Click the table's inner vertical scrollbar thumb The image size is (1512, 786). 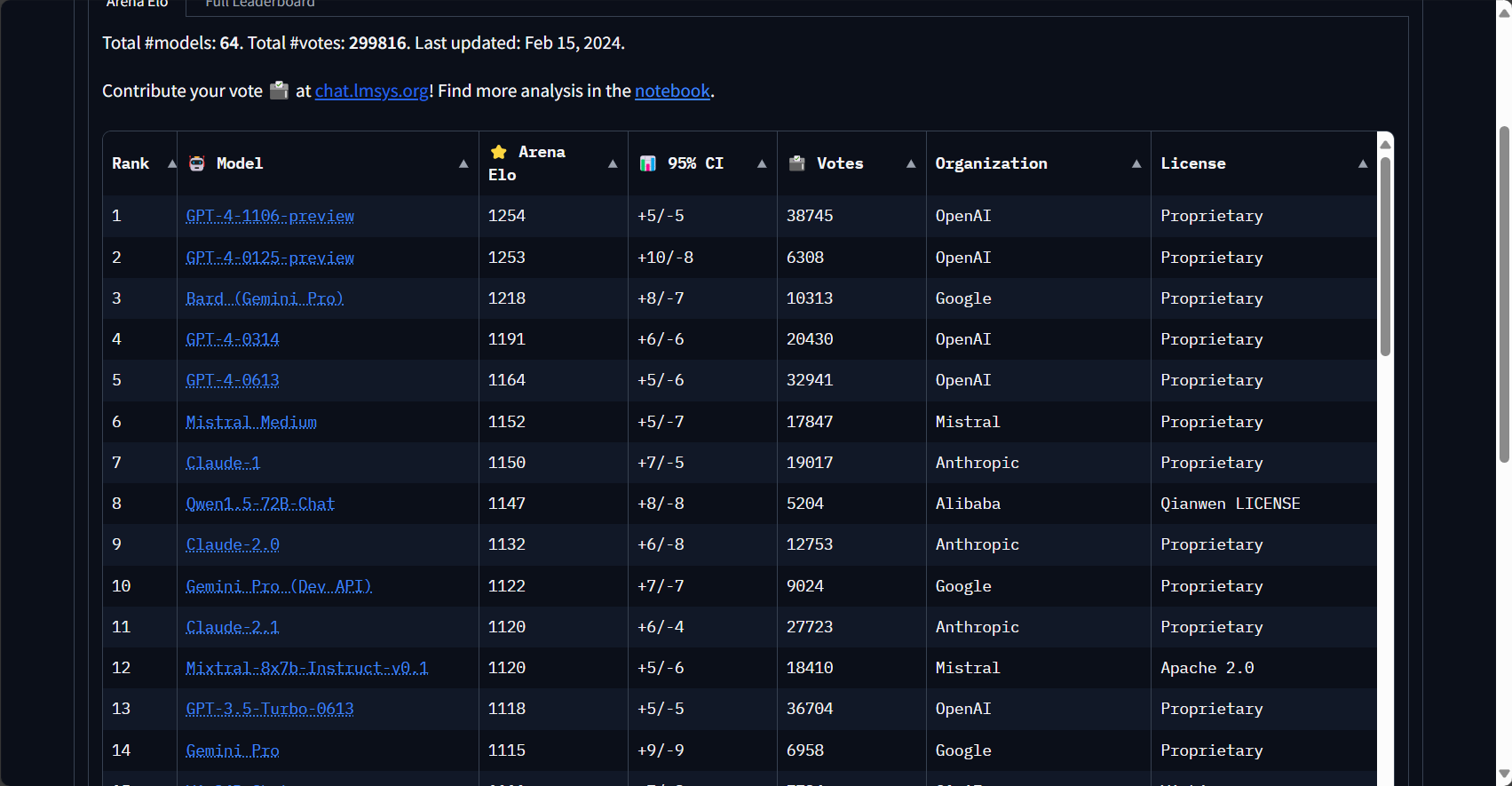pyautogui.click(x=1385, y=256)
